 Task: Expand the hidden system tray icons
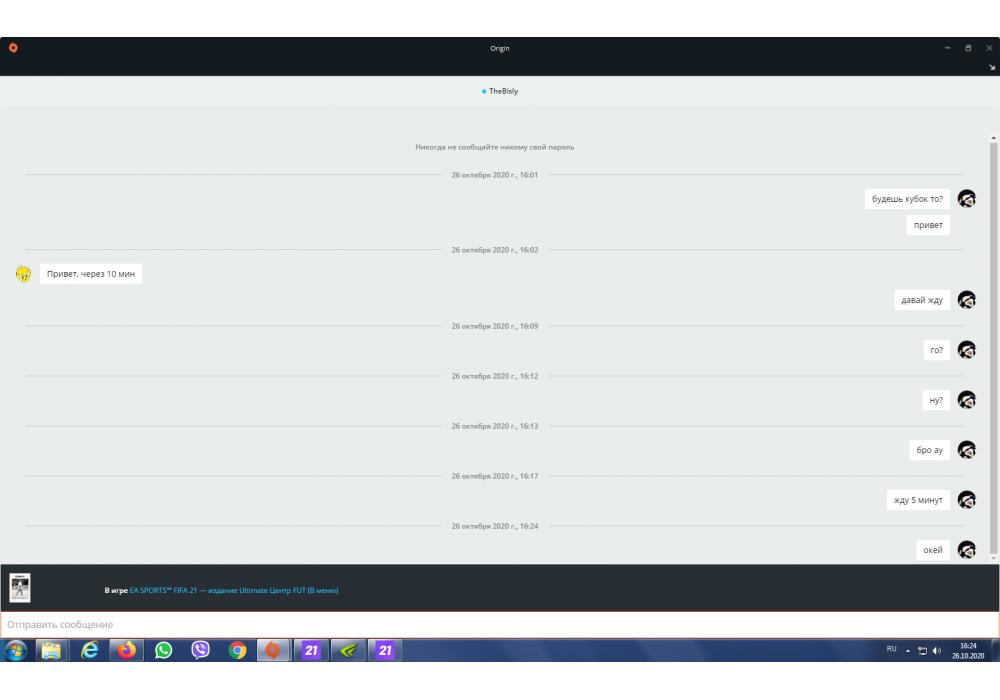click(908, 650)
